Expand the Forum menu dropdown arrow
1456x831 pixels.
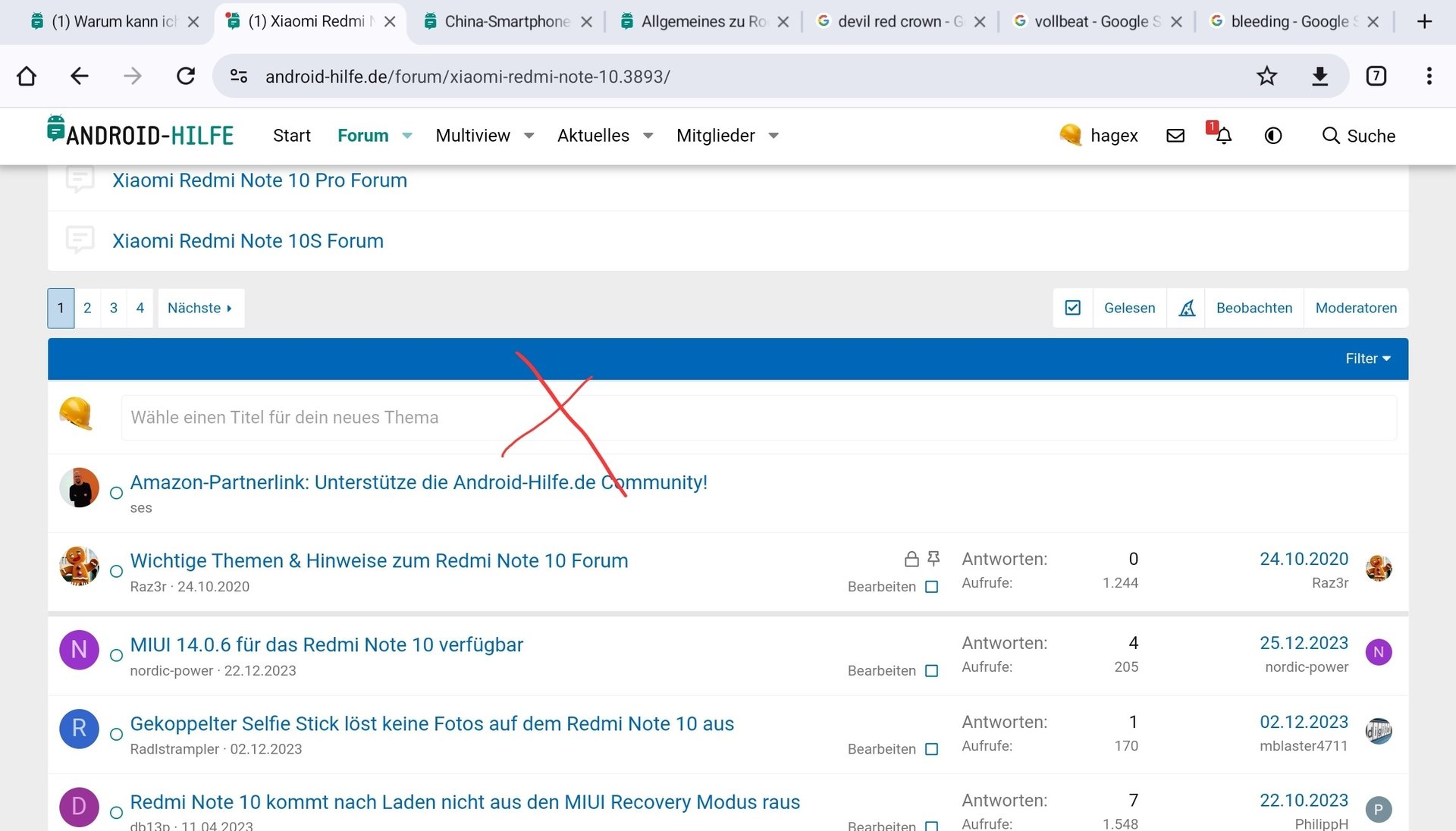[x=407, y=136]
